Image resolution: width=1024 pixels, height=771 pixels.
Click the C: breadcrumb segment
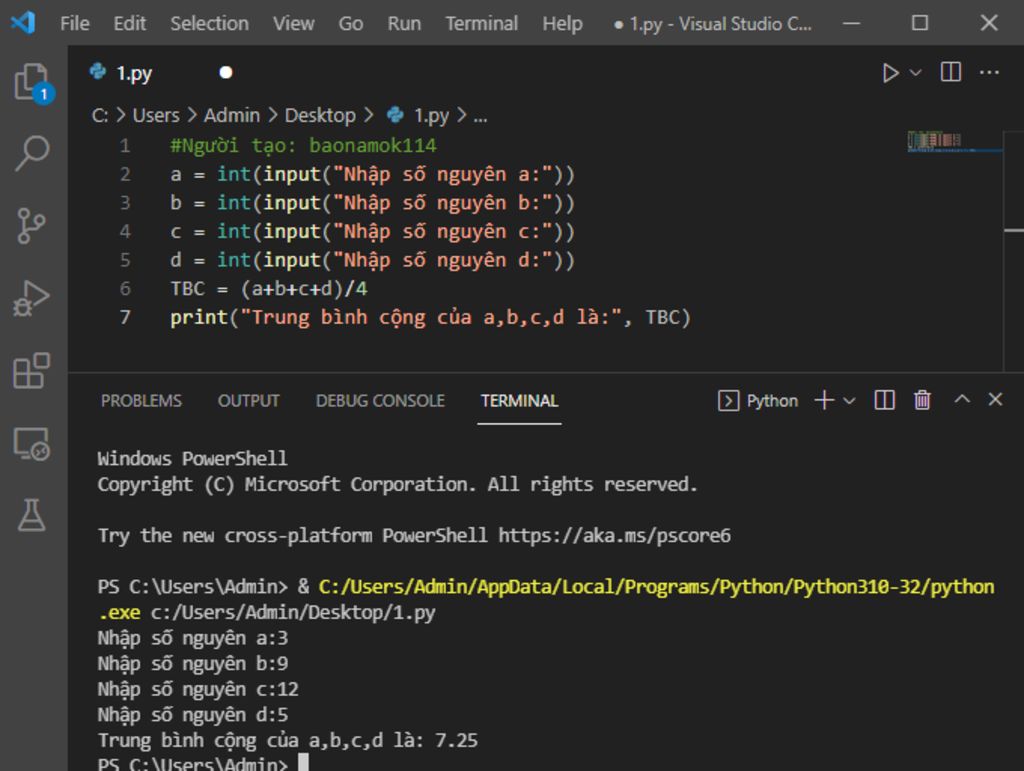pos(100,116)
